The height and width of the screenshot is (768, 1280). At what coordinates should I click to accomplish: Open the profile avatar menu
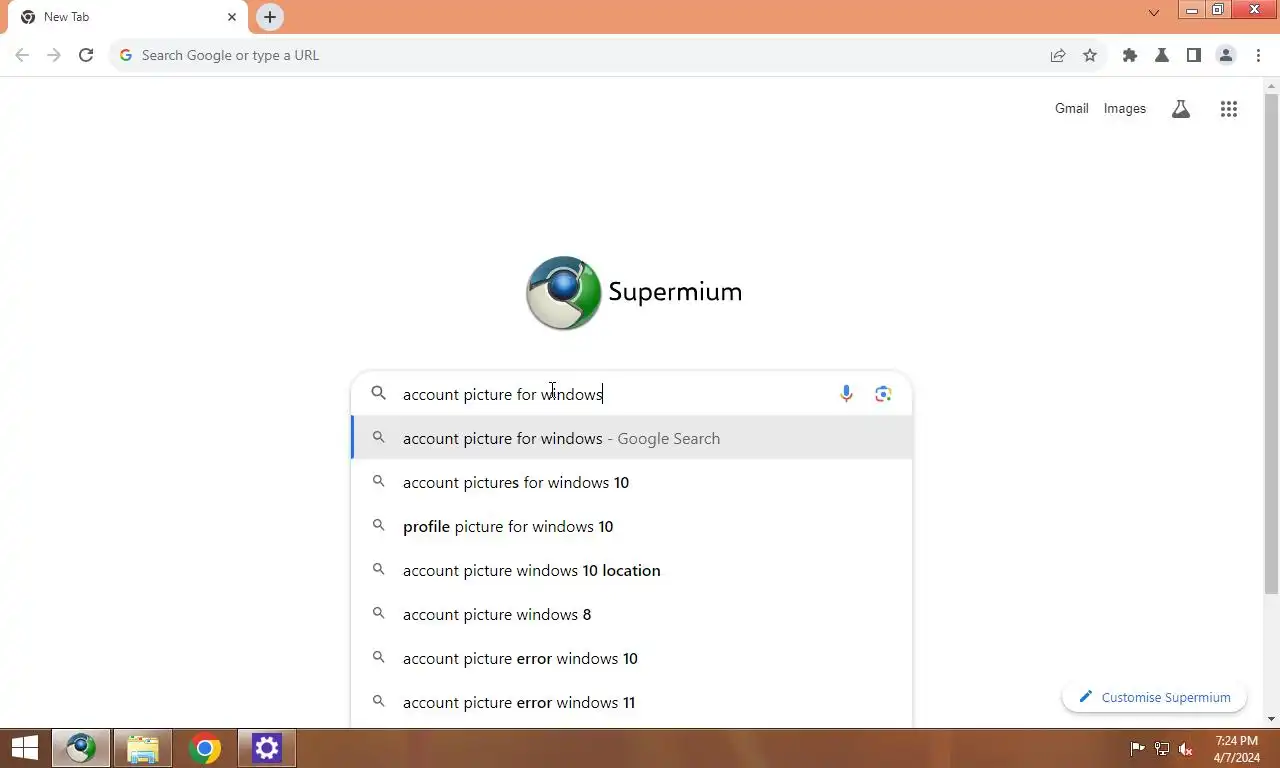1226,55
